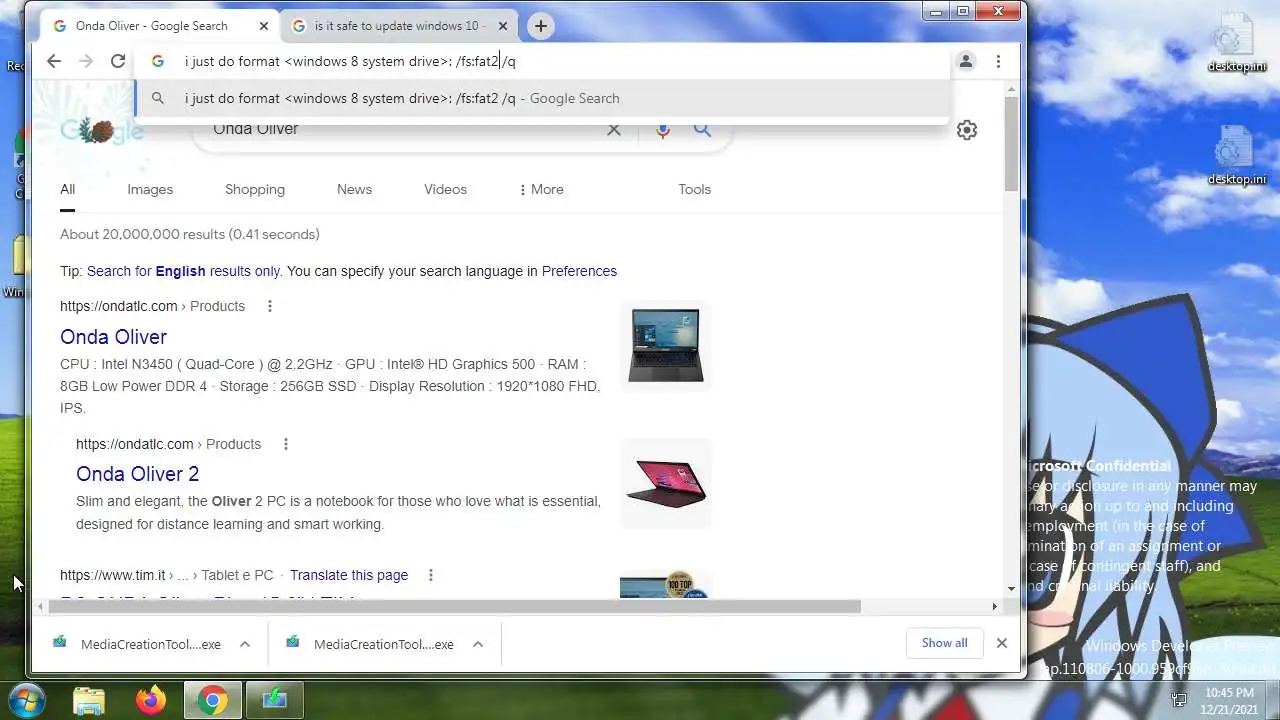
Task: Select upper desktop.ini desktop icon
Action: [1236, 43]
